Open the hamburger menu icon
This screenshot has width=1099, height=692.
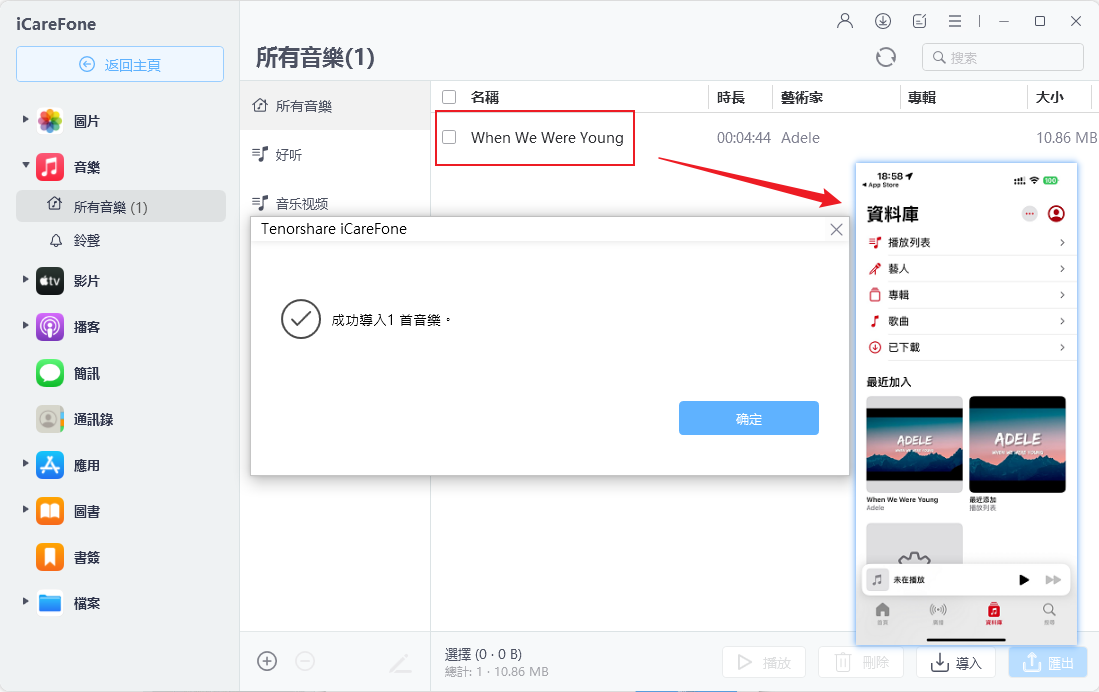955,22
